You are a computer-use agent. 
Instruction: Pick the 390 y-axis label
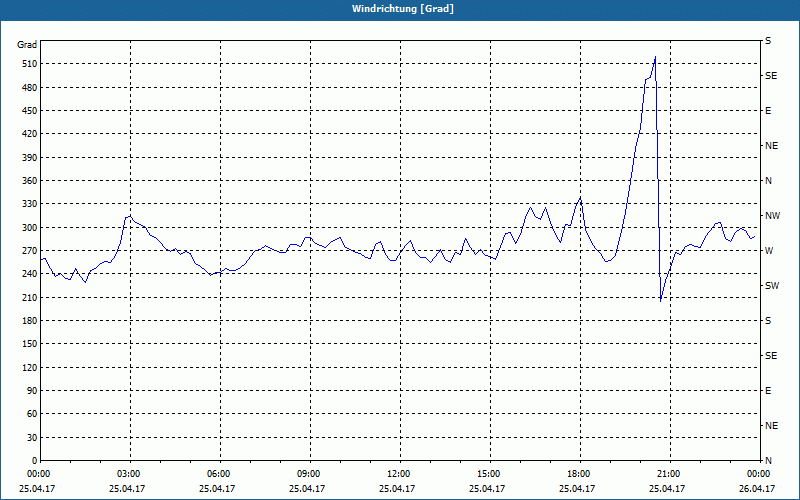pyautogui.click(x=30, y=158)
